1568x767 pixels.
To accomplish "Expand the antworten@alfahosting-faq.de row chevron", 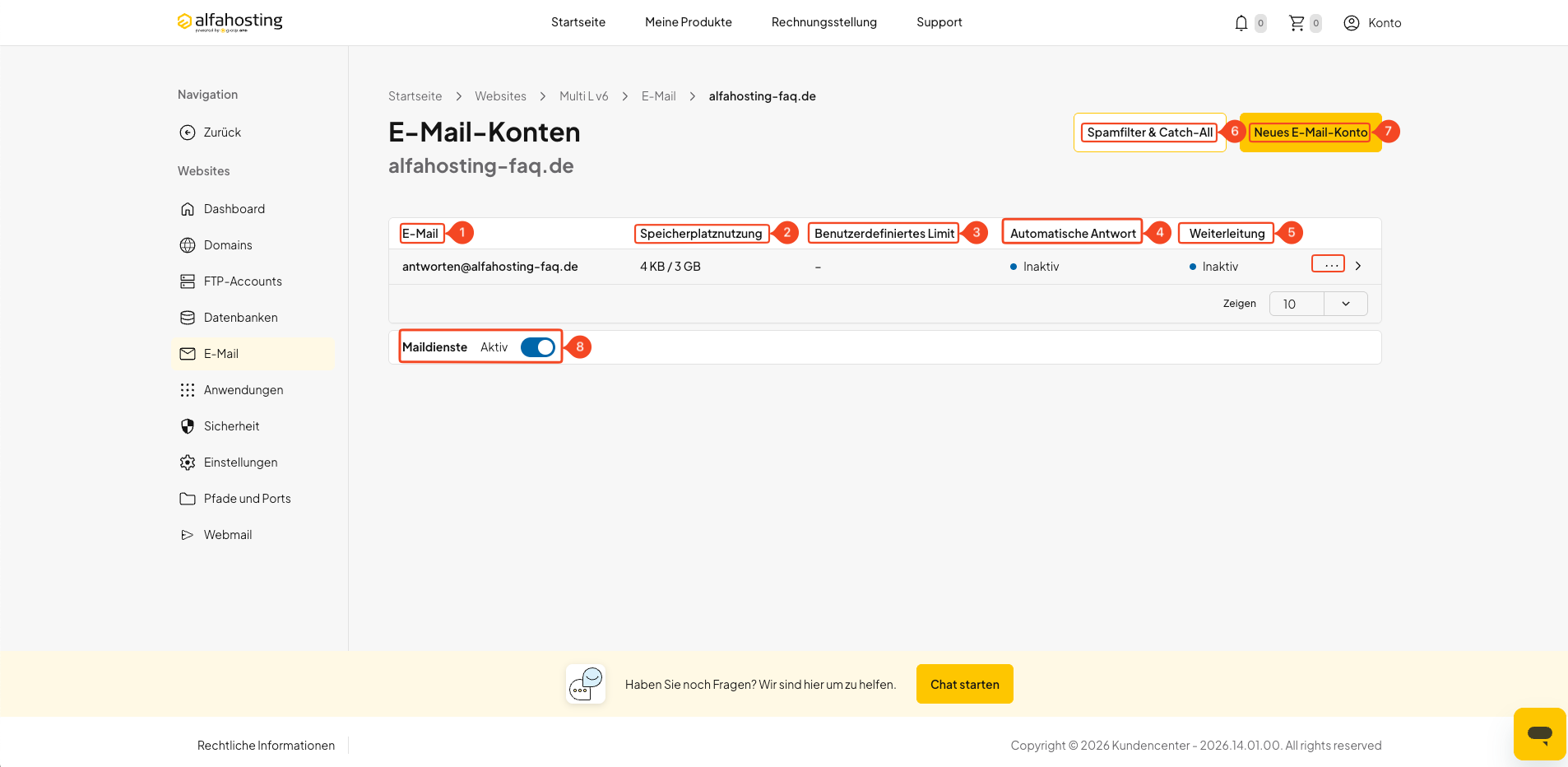I will [x=1358, y=266].
